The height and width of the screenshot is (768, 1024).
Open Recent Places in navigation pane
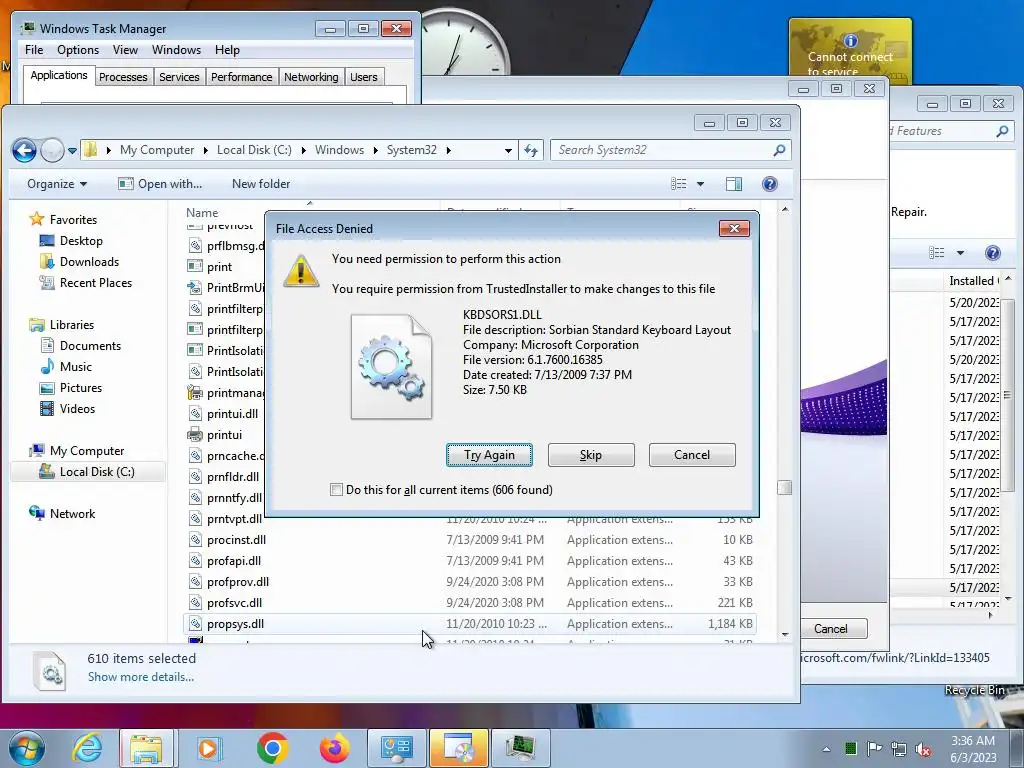point(86,283)
